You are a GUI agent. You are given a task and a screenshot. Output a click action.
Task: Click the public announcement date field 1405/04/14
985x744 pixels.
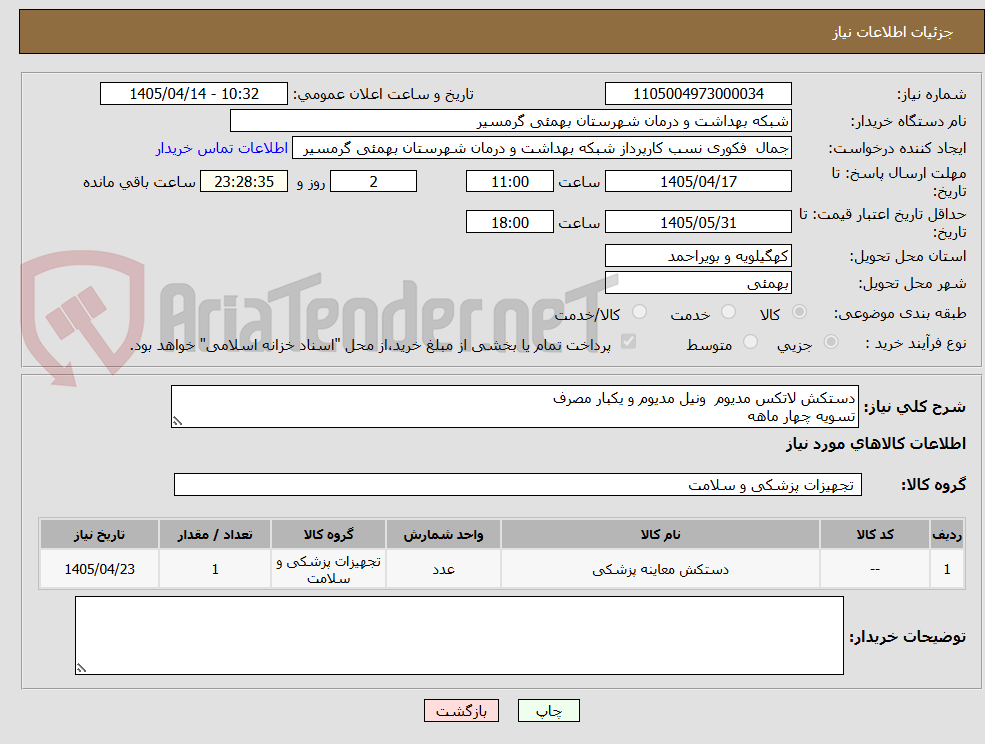click(x=193, y=94)
